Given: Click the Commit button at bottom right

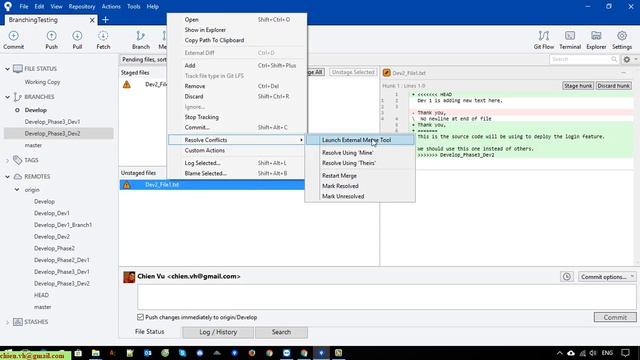Looking at the screenshot, I should tap(615, 317).
